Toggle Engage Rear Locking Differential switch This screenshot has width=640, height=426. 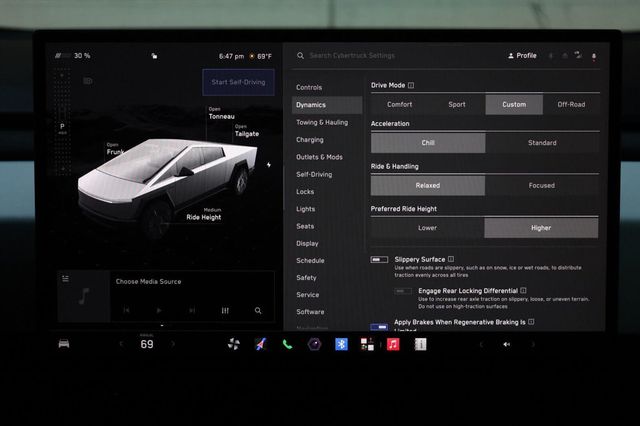(403, 291)
